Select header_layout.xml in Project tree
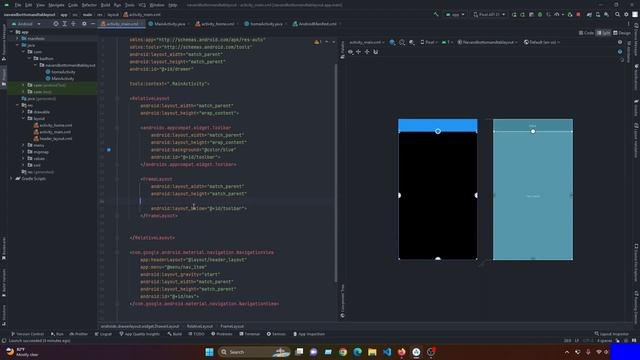 [53, 138]
